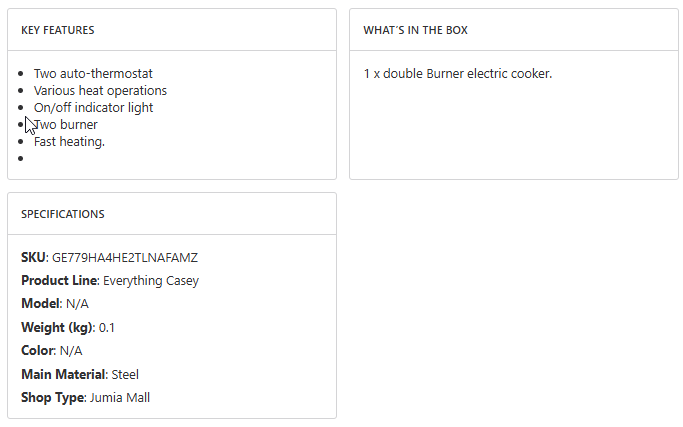Click the Weight (kg) label
The height and width of the screenshot is (427, 683).
coord(56,327)
